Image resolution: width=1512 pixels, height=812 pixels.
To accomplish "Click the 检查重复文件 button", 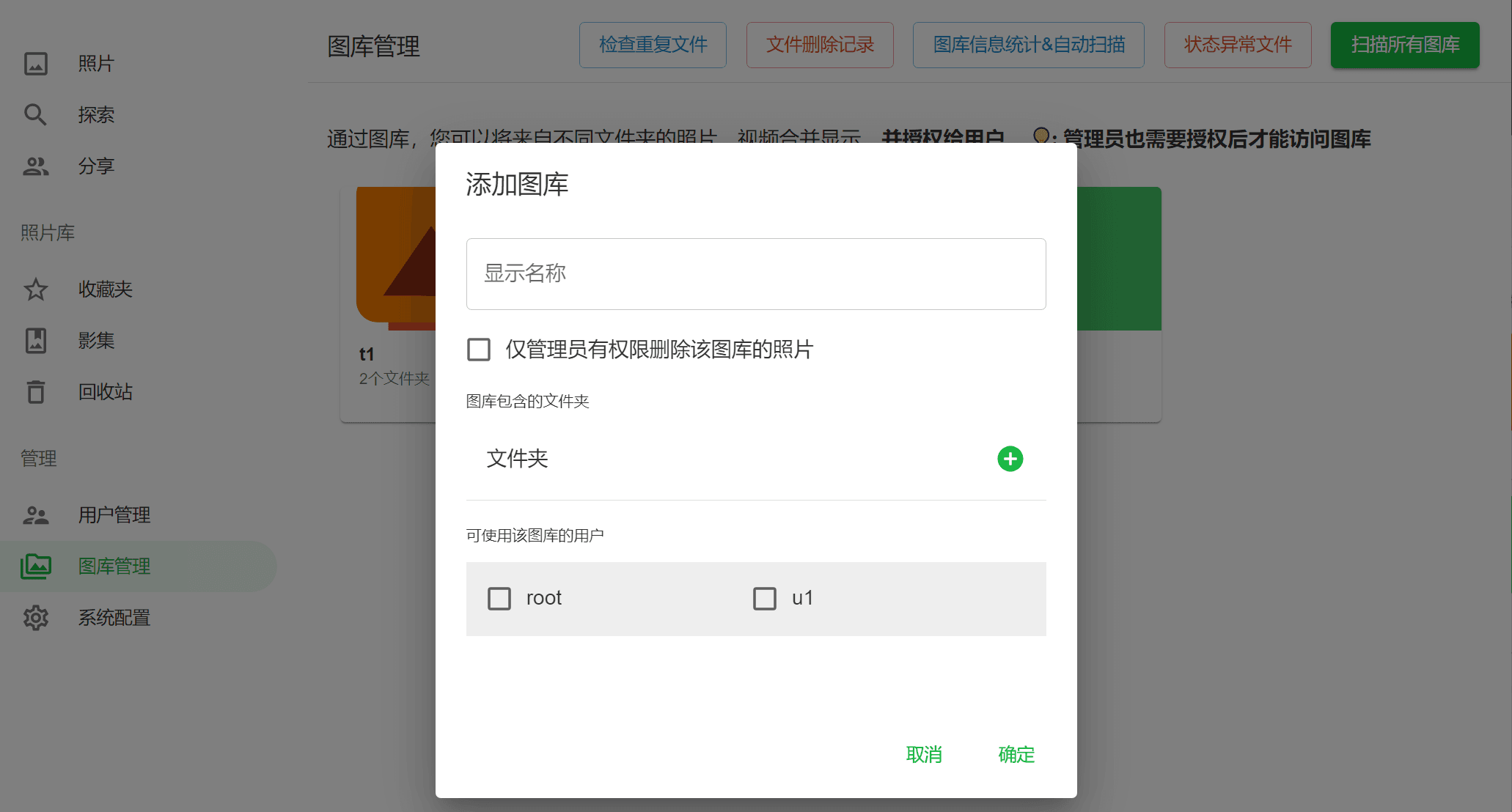I will point(653,45).
